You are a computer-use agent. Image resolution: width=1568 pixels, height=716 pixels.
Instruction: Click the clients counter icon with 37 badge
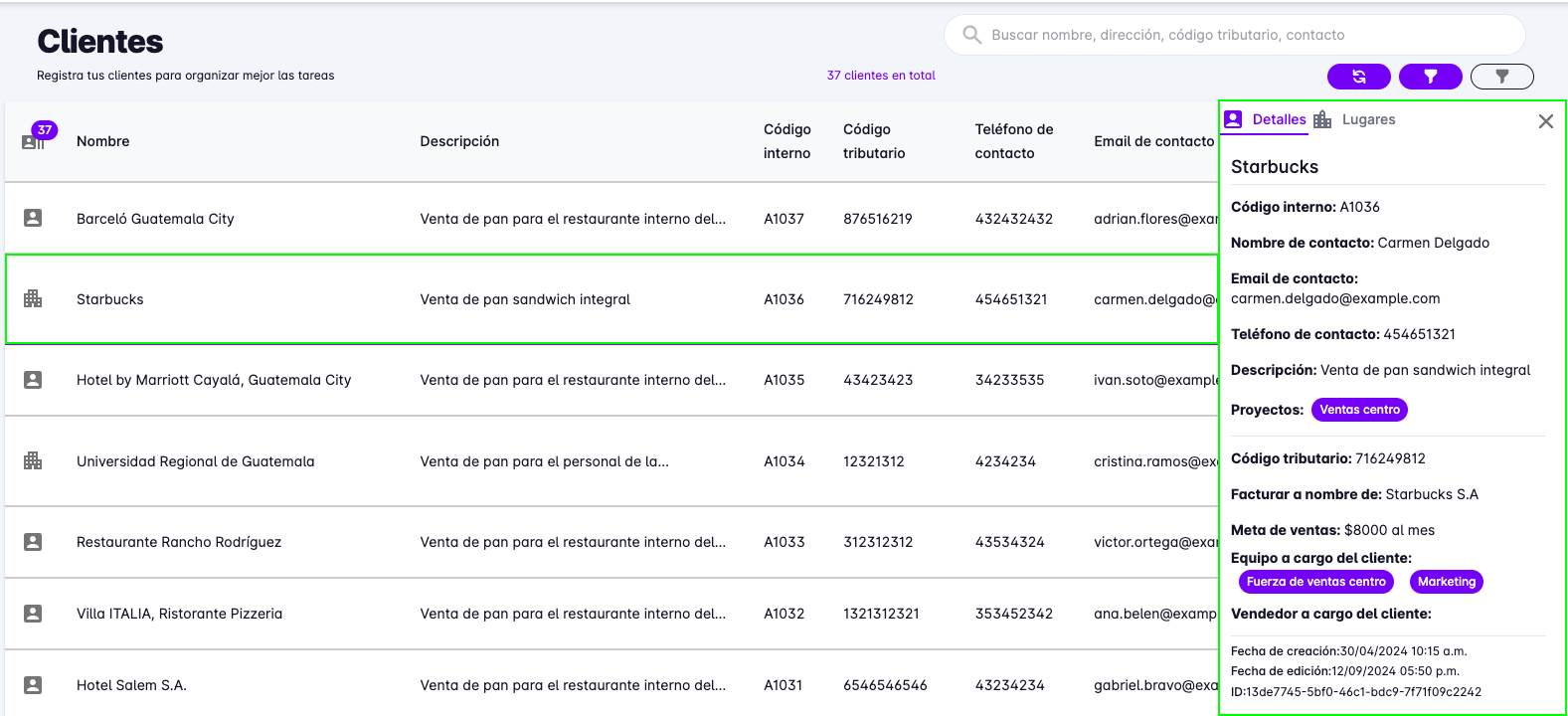(x=35, y=140)
